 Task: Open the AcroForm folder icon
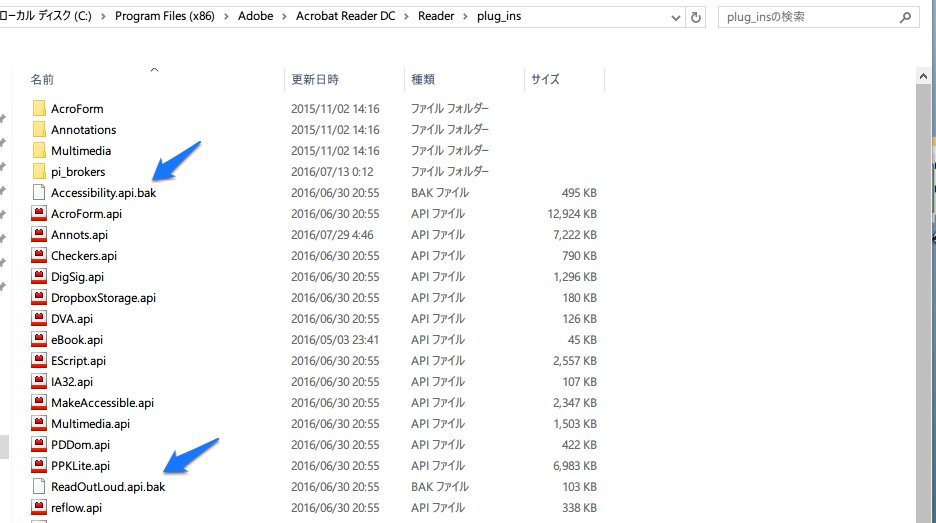39,108
